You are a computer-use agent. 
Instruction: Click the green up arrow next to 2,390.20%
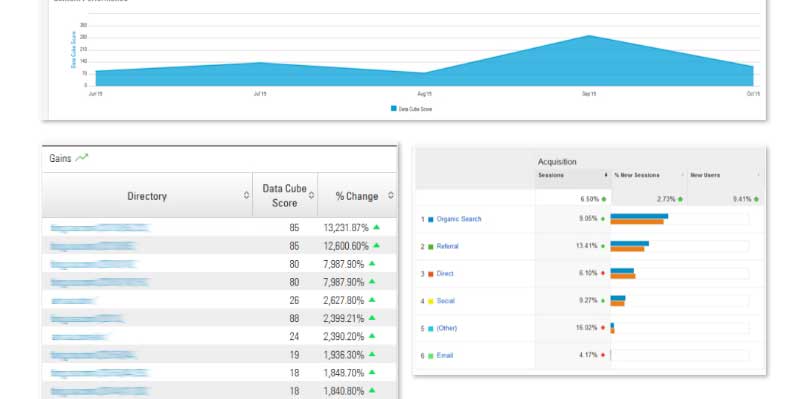[372, 336]
